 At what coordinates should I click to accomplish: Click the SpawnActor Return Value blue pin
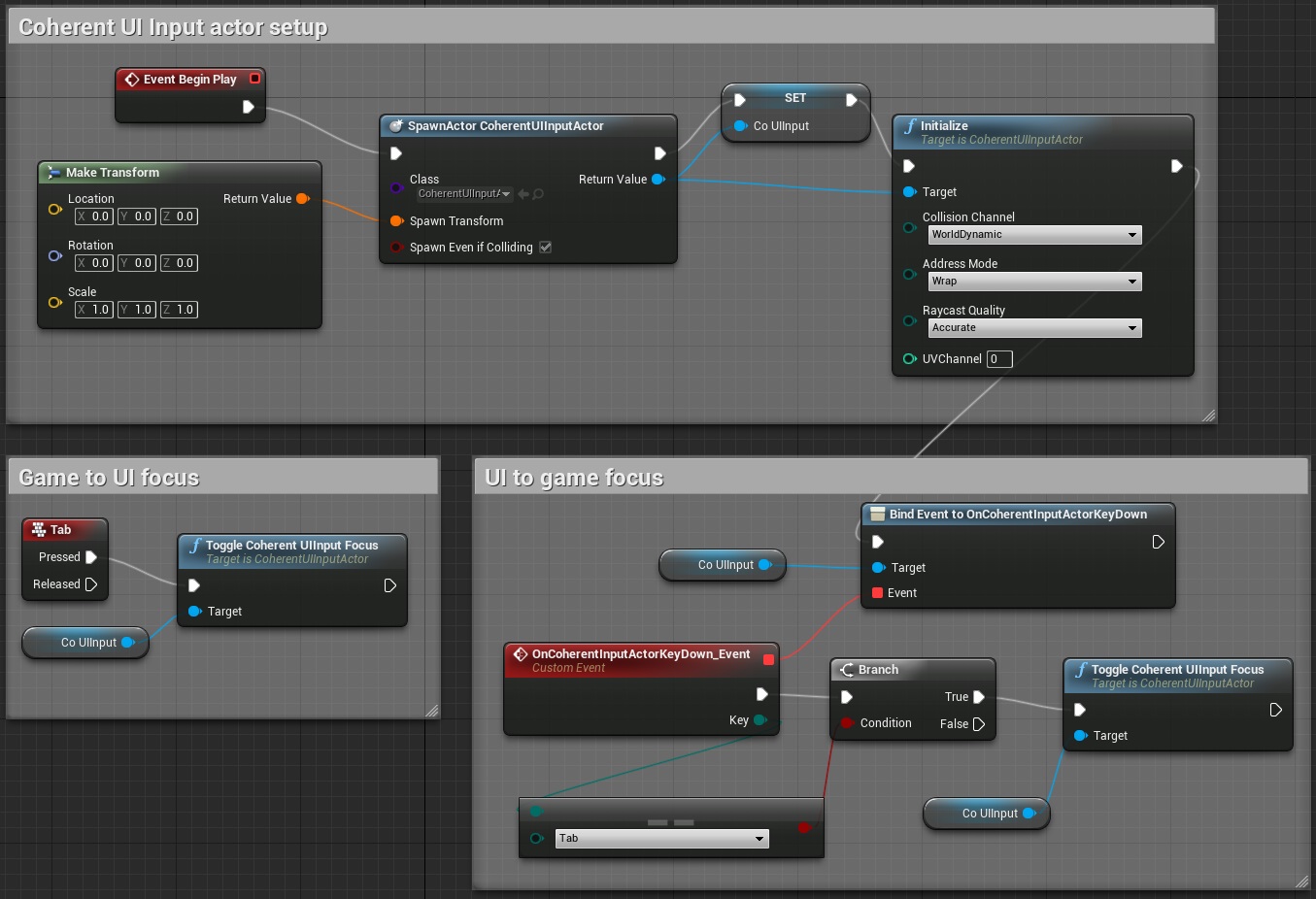pyautogui.click(x=658, y=180)
